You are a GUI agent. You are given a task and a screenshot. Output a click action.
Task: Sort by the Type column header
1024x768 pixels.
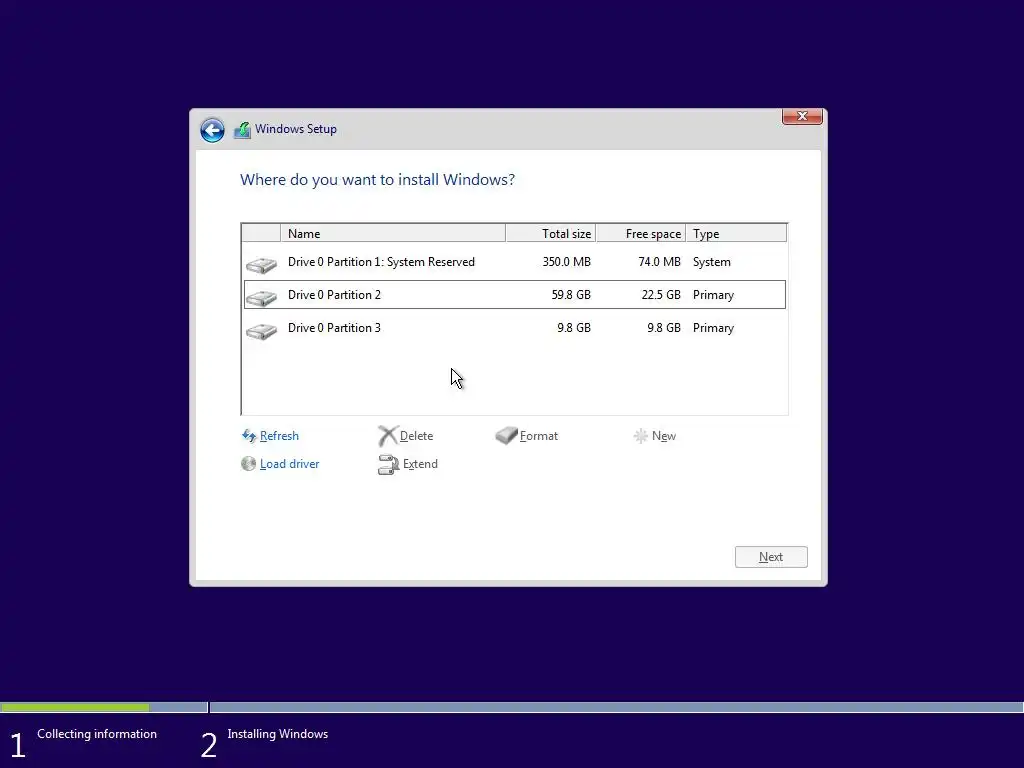coord(736,233)
